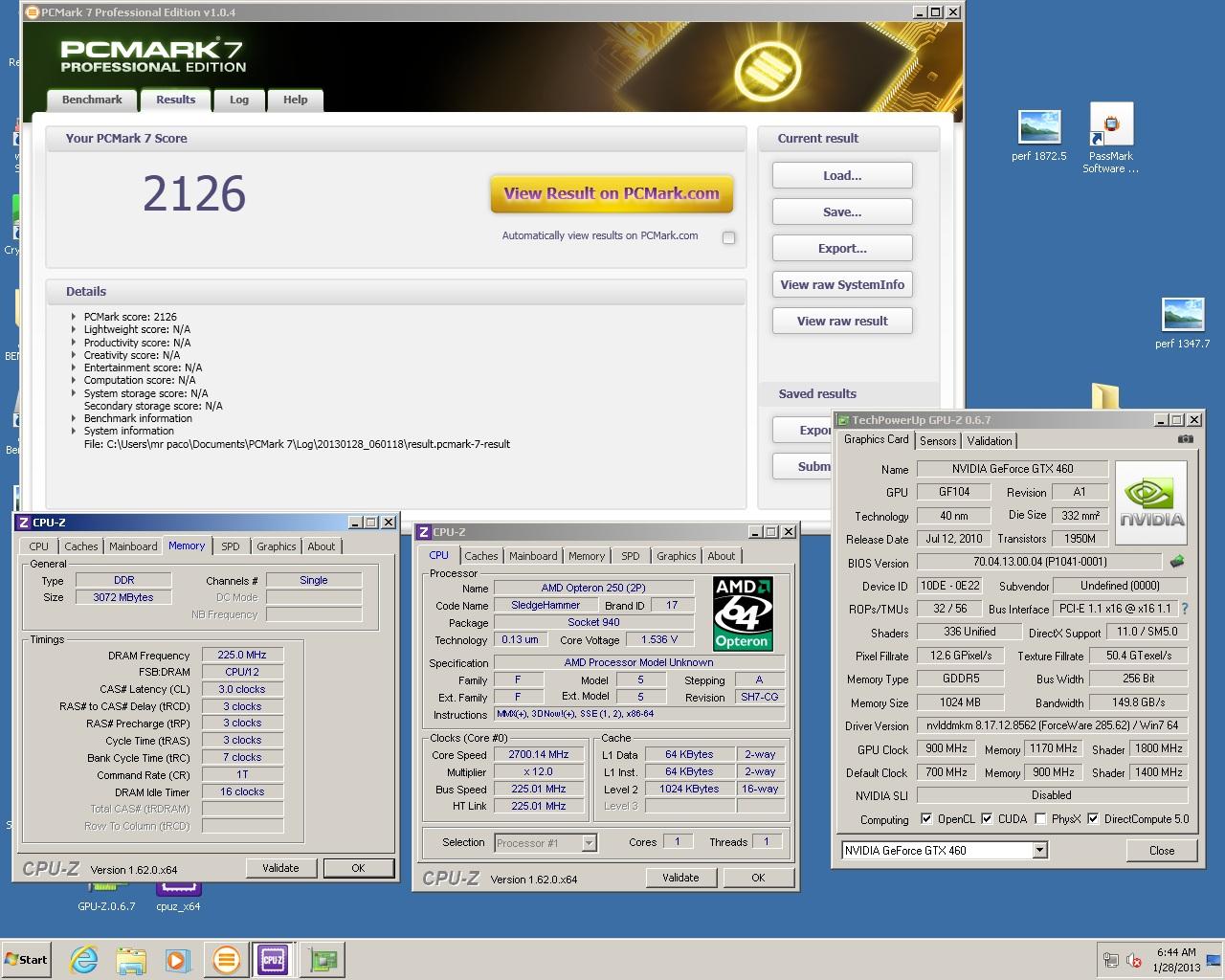This screenshot has height=980, width=1225.
Task: Open the SPD tab in Memory CPU-Z window
Action: tap(231, 546)
